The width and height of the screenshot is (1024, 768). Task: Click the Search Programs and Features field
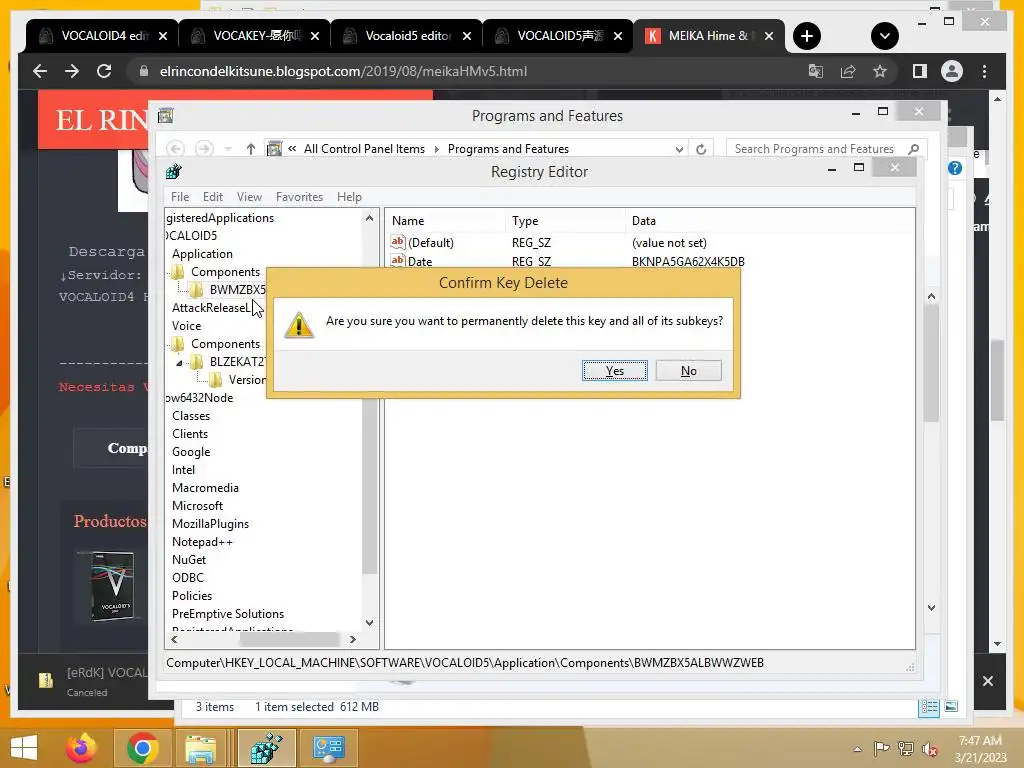[826, 149]
